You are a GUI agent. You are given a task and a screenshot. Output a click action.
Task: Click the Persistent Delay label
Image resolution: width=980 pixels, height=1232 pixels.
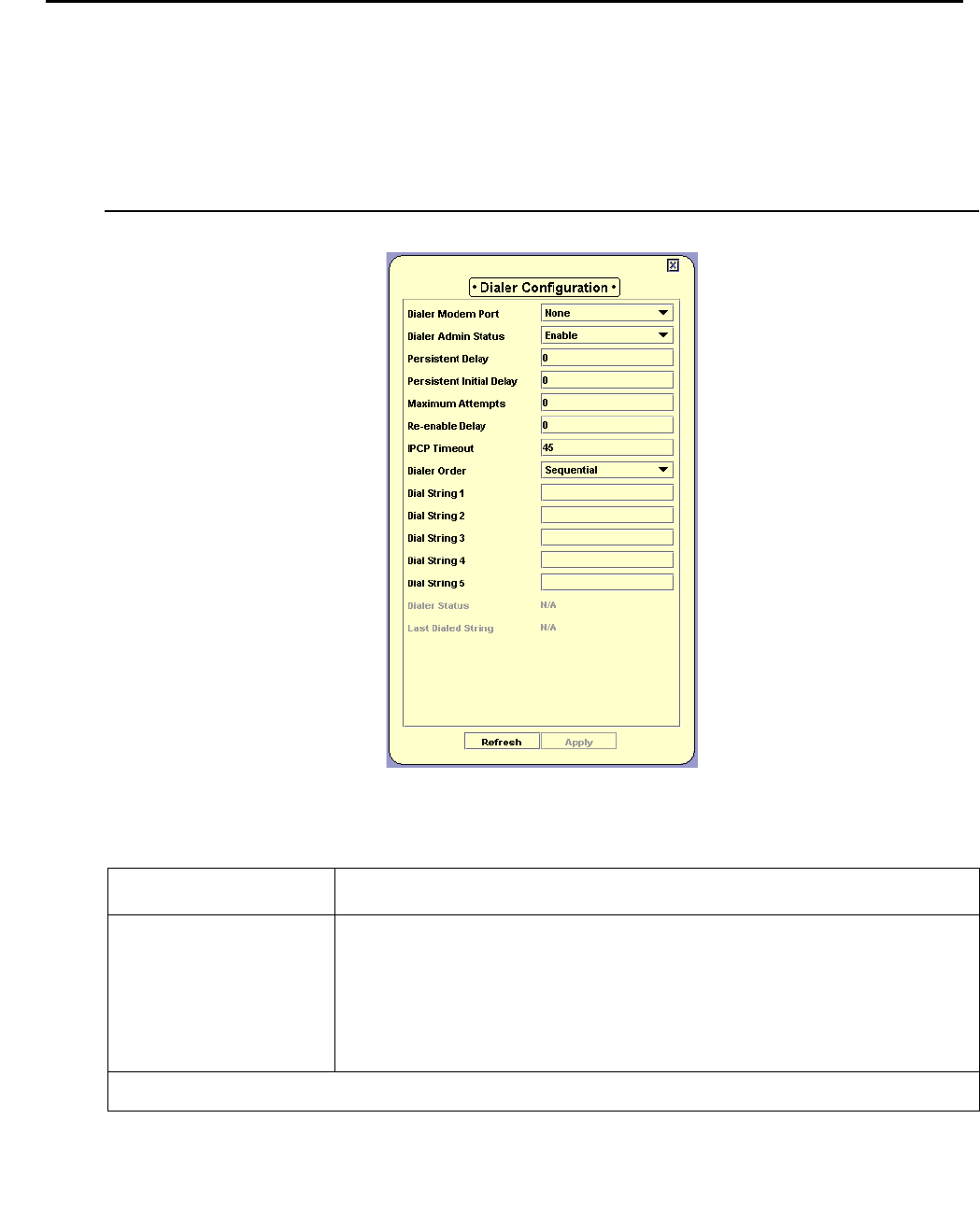tap(447, 359)
